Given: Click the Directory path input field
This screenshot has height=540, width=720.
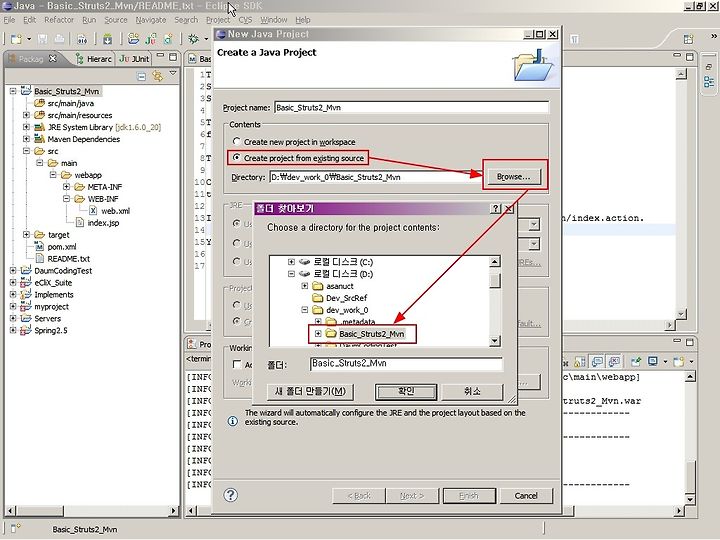Looking at the screenshot, I should coord(376,177).
